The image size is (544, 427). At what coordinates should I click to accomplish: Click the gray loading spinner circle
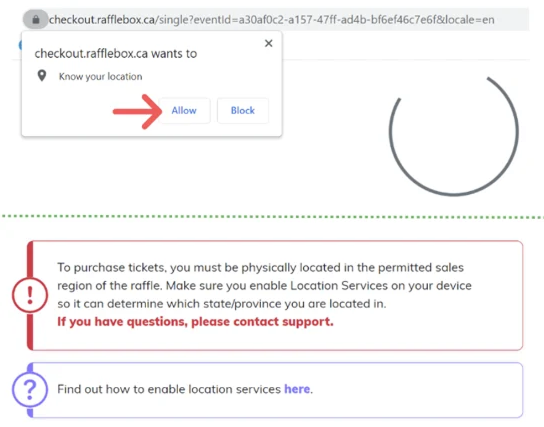tap(454, 135)
